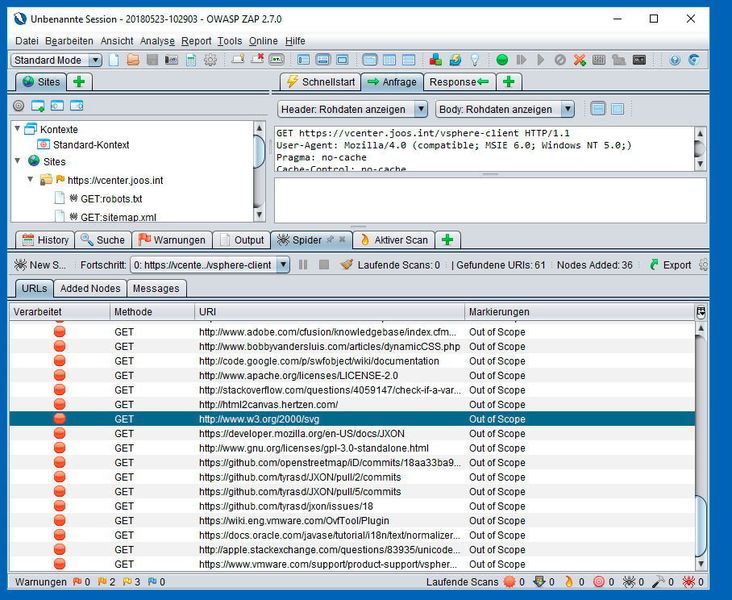Click the export context icon in Sites panel

[77, 106]
